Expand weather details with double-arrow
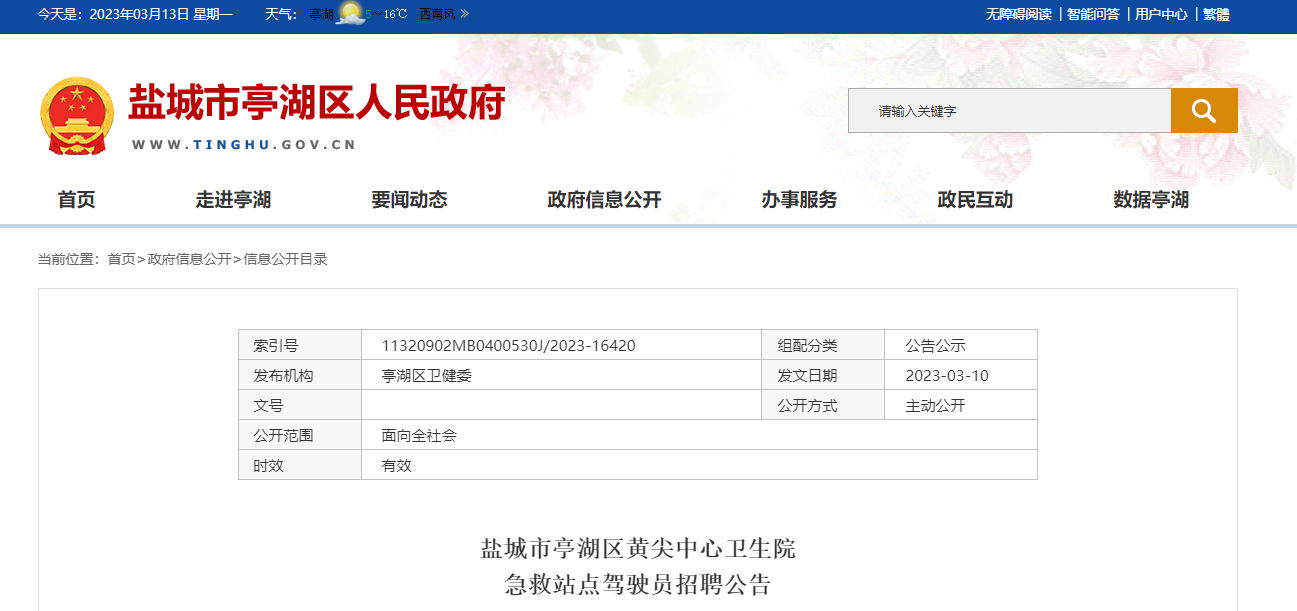The image size is (1297, 611). click(x=464, y=14)
